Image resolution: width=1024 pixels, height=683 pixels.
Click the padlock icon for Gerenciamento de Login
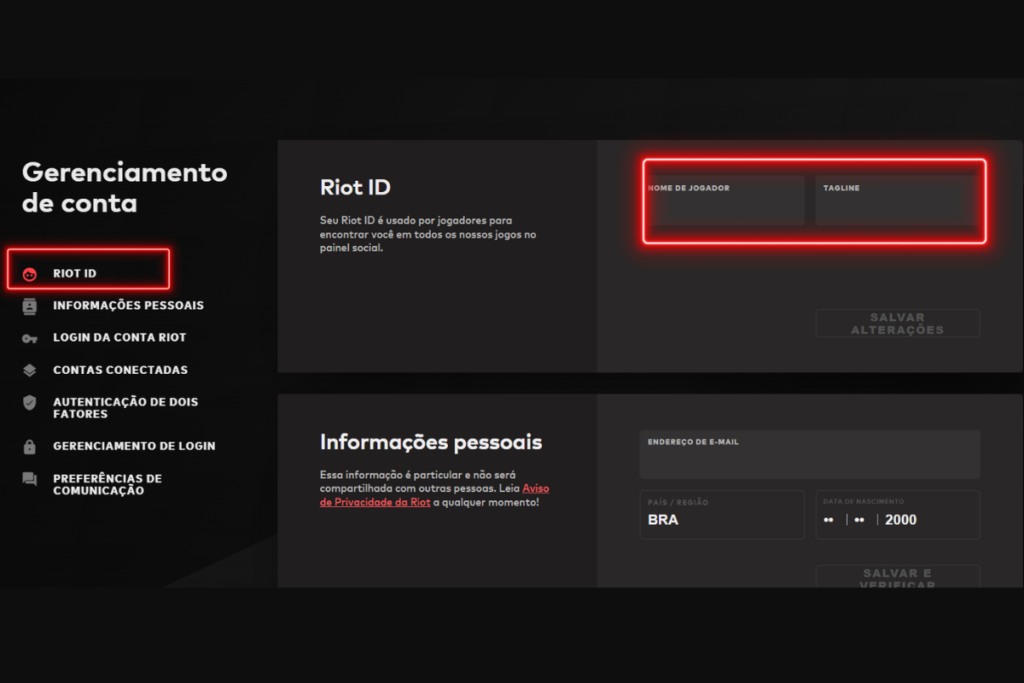29,447
